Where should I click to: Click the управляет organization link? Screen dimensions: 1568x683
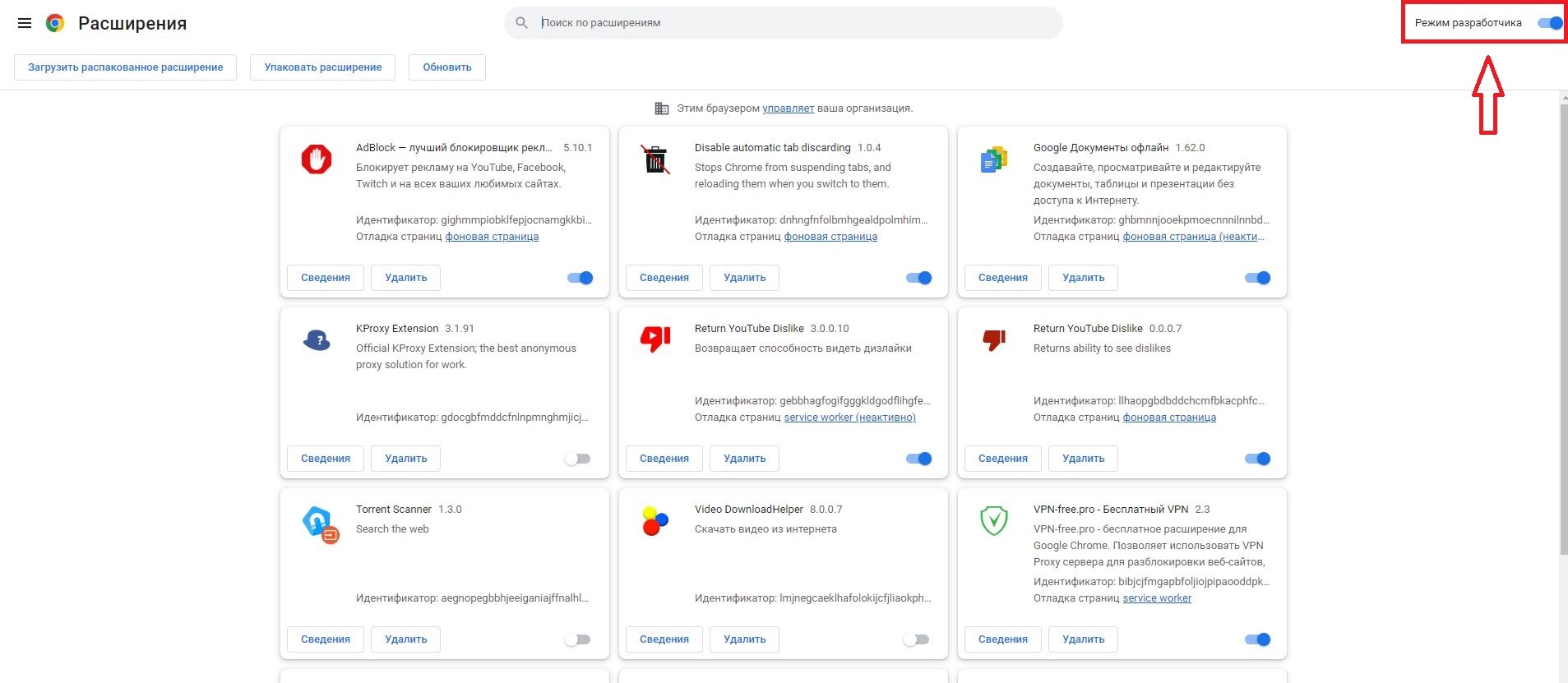[788, 108]
